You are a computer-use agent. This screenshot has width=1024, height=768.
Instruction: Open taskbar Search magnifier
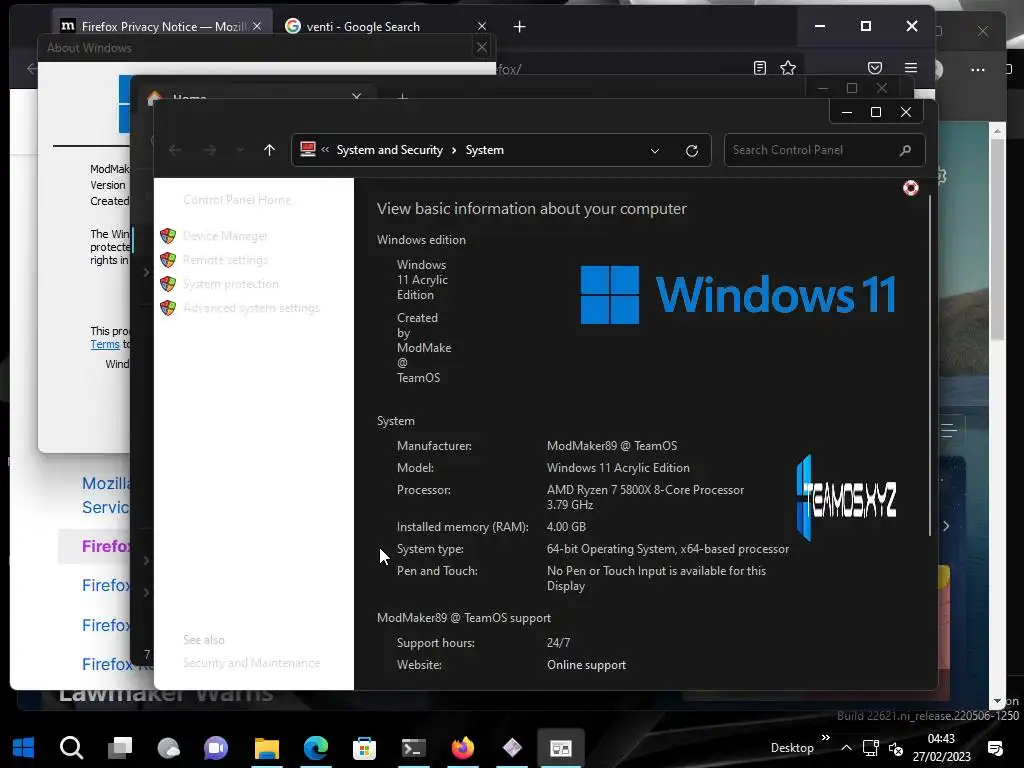tap(71, 747)
